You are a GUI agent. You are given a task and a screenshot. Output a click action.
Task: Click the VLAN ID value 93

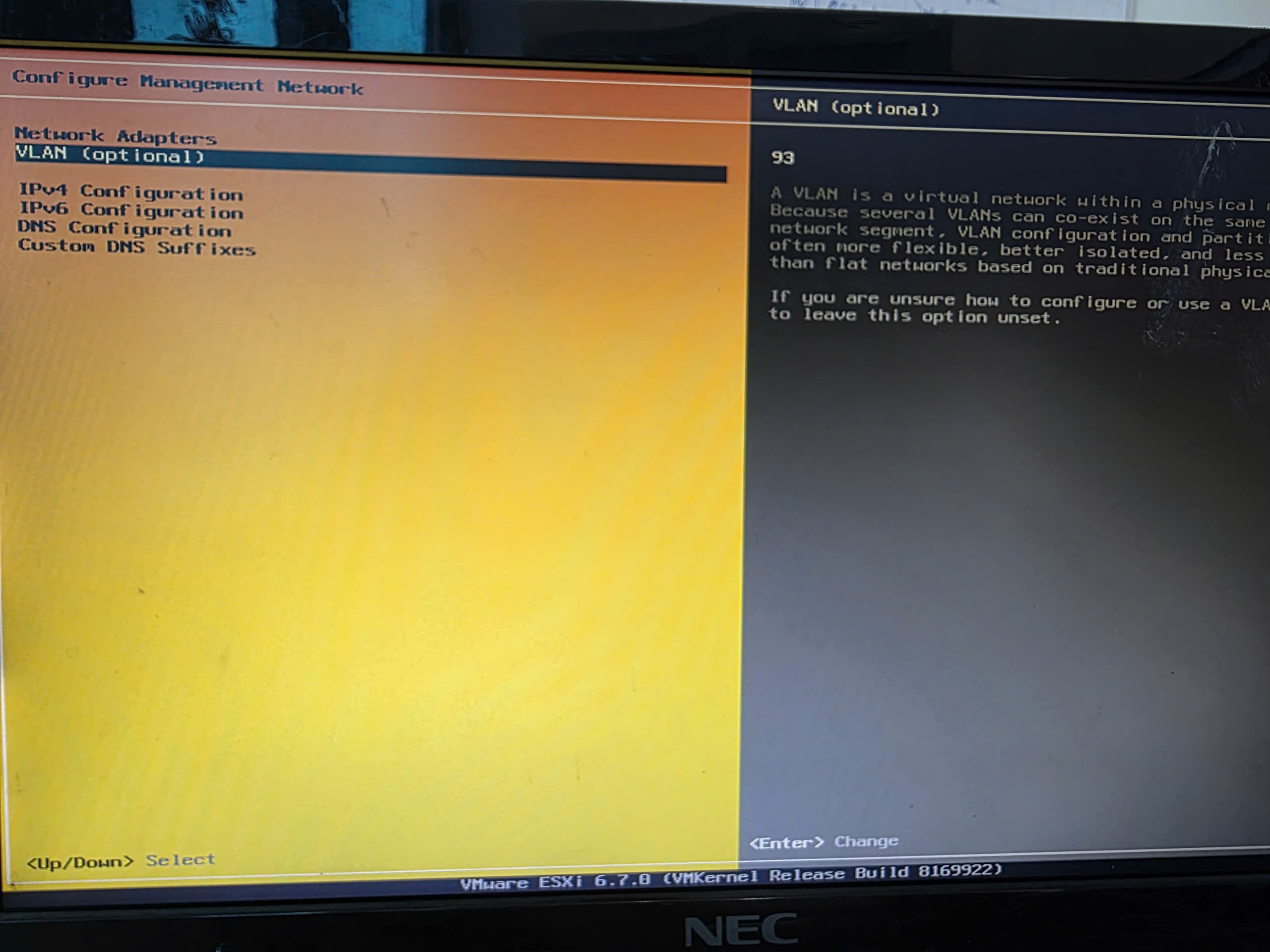(x=784, y=157)
